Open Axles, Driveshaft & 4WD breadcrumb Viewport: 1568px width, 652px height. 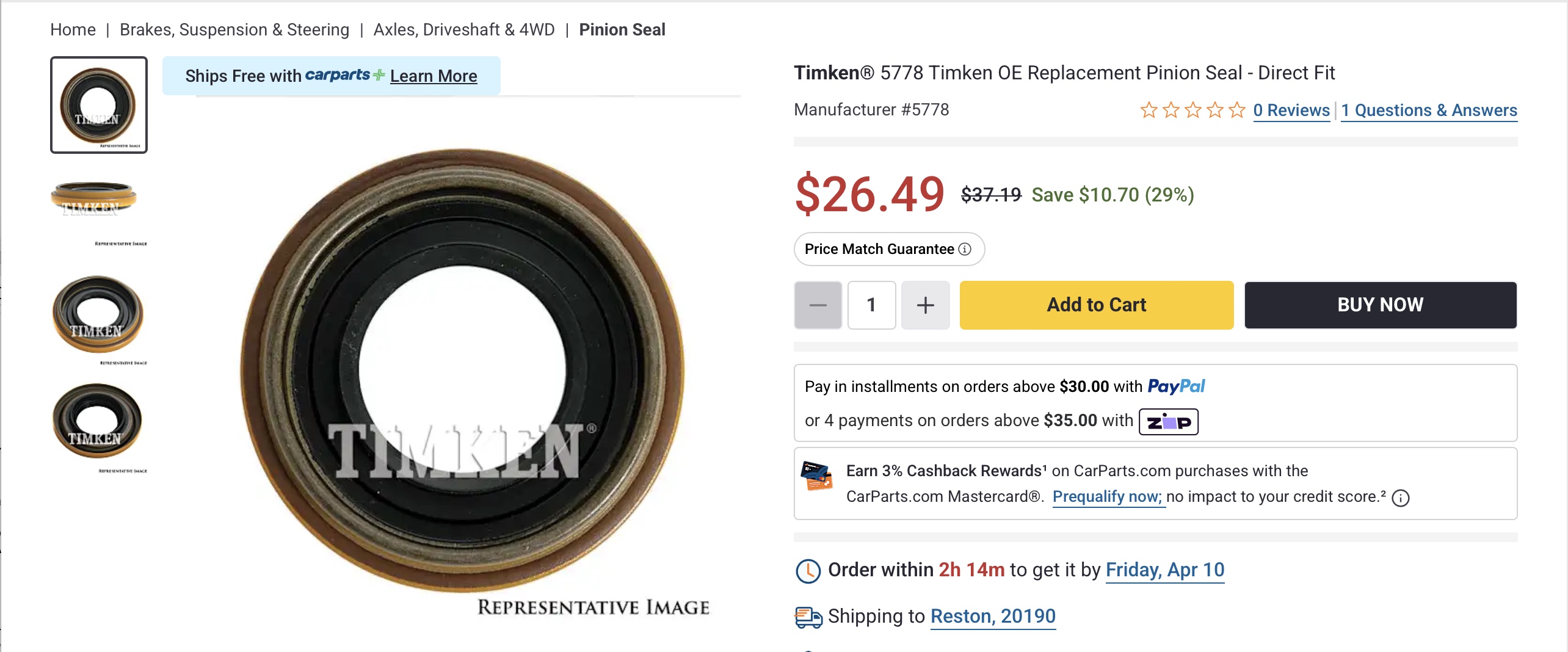click(464, 29)
